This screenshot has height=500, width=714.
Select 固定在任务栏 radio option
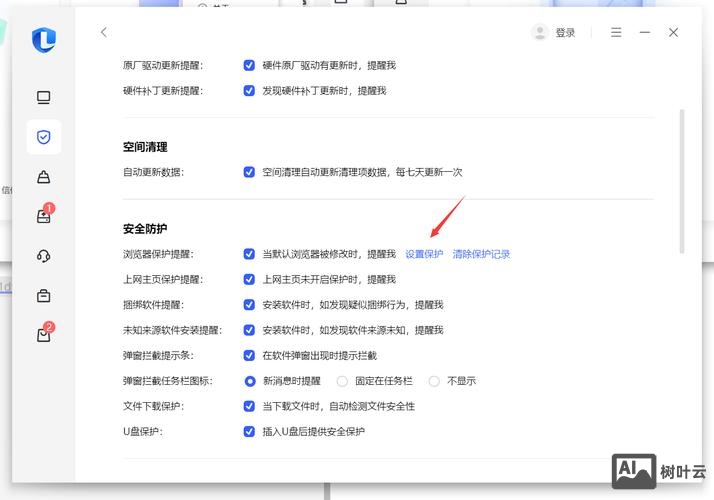[x=342, y=381]
